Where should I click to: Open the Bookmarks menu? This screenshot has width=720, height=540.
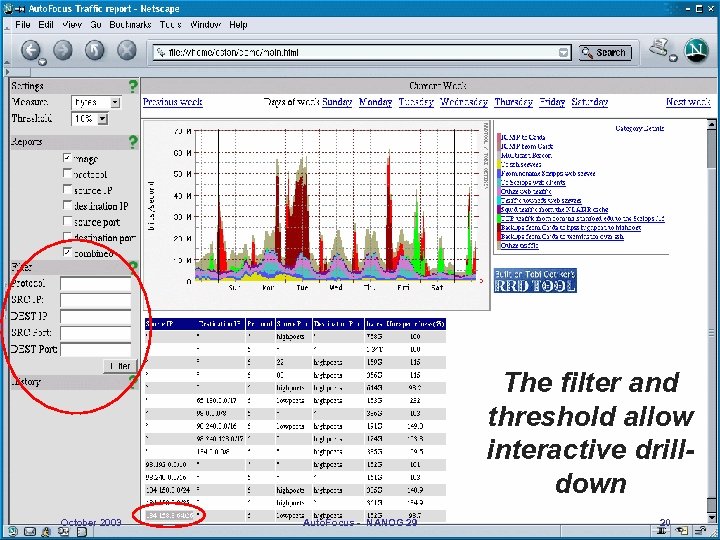coord(130,25)
